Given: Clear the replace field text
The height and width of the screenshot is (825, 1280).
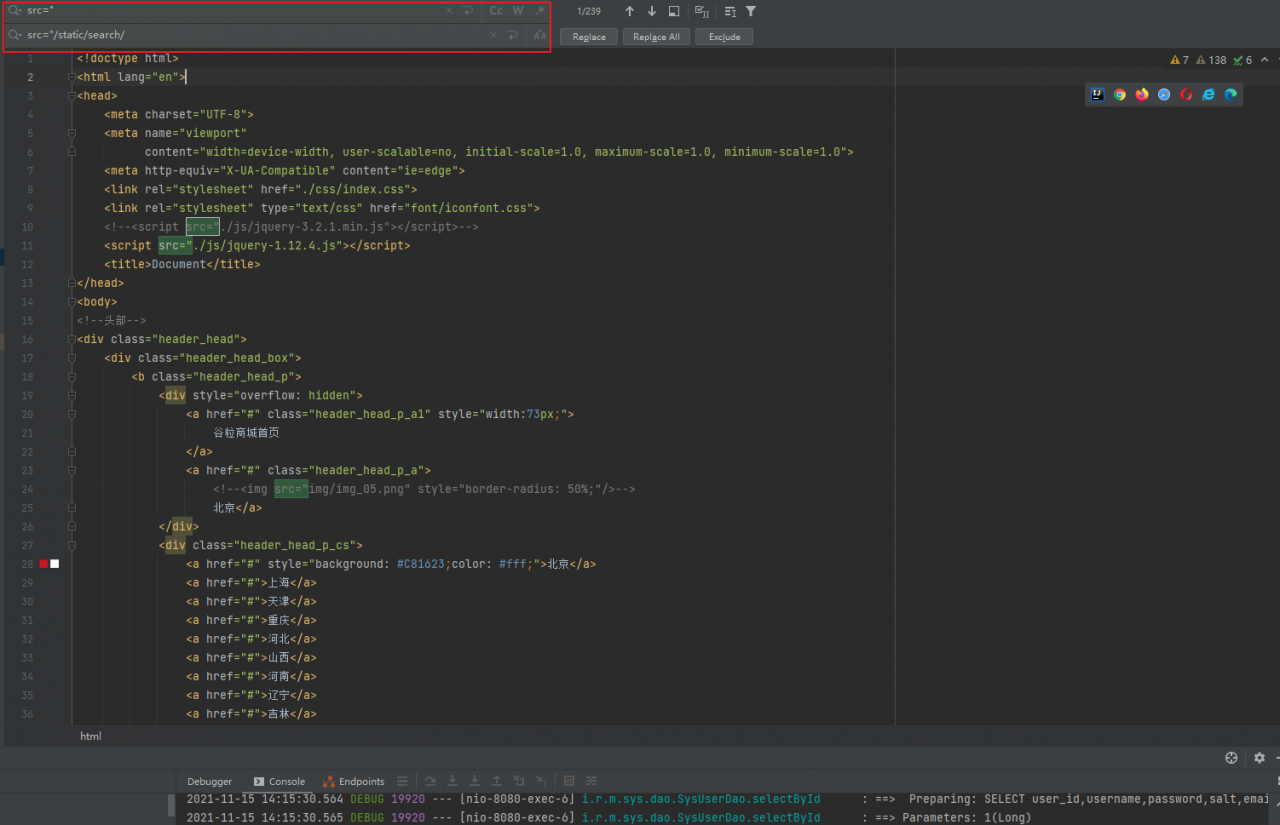Looking at the screenshot, I should (493, 35).
